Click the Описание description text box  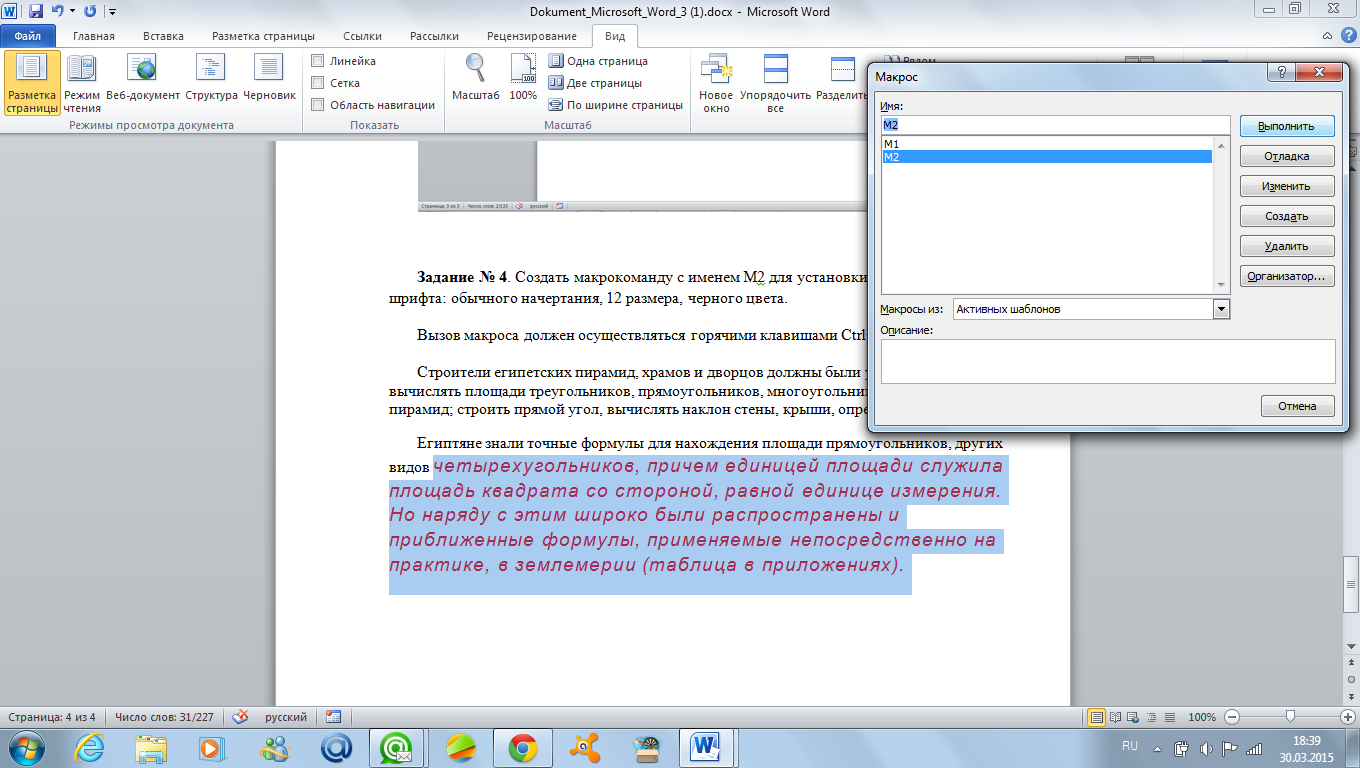pyautogui.click(x=1108, y=361)
